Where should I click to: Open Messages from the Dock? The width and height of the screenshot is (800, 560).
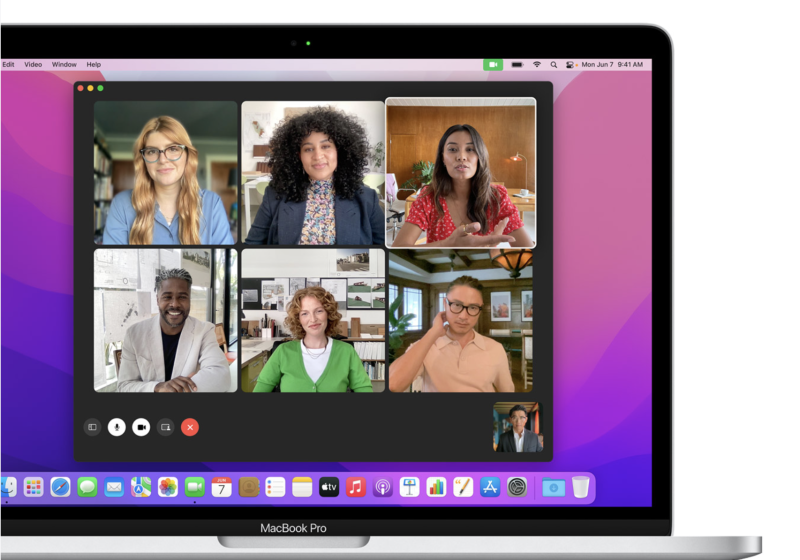pyautogui.click(x=87, y=487)
